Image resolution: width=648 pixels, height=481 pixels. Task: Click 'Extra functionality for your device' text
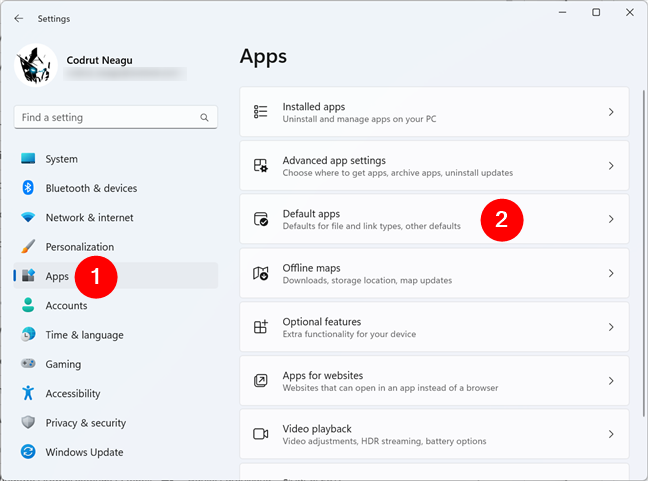click(349, 334)
